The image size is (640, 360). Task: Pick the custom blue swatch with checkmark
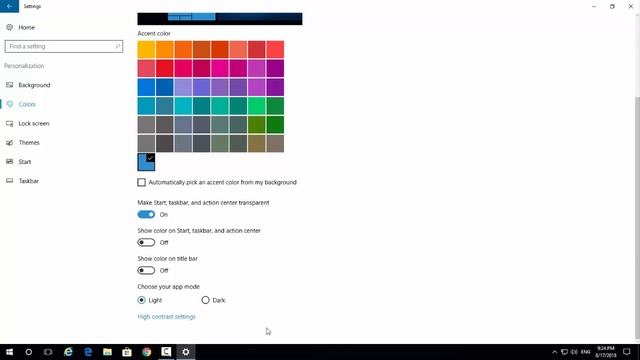146,162
